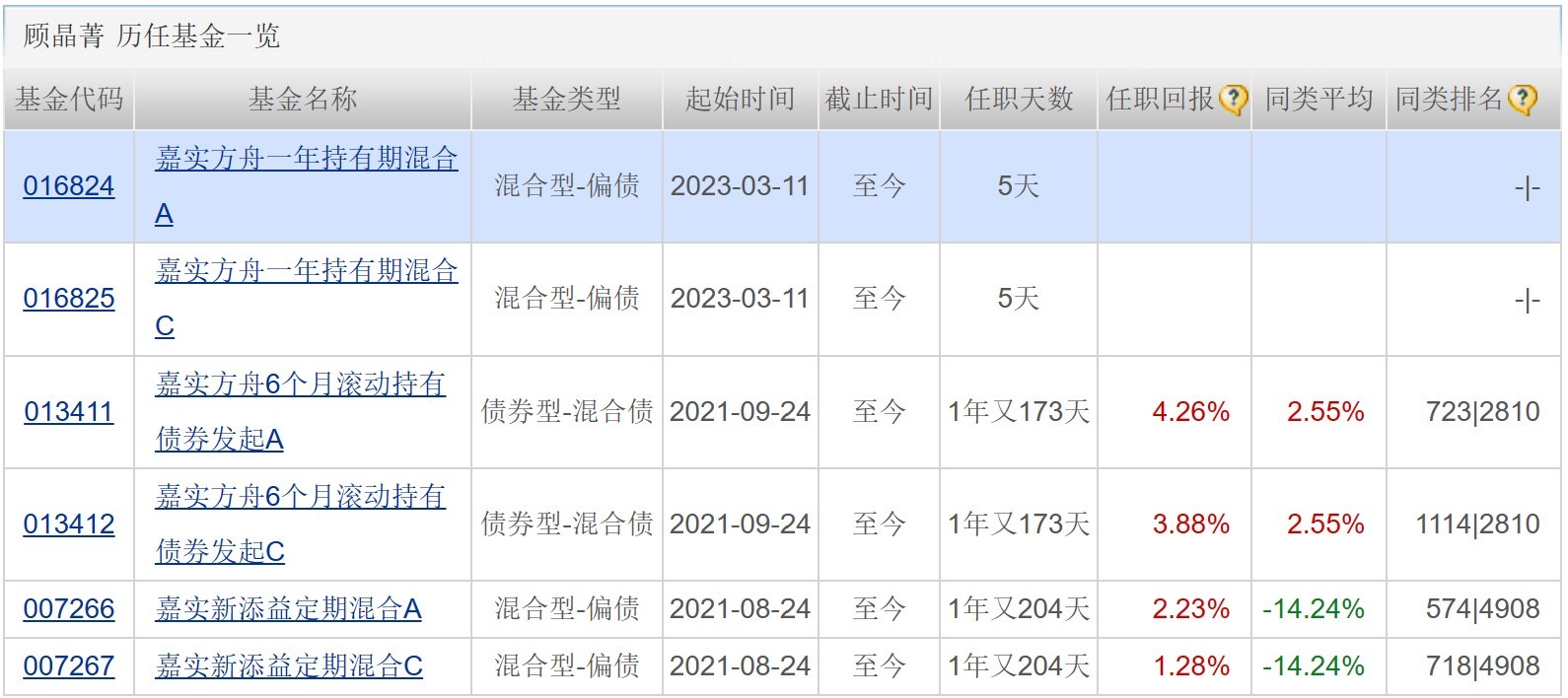Click 混合型-偏债 type in 016825 row
This screenshot has height=698, width=1568.
tap(567, 299)
